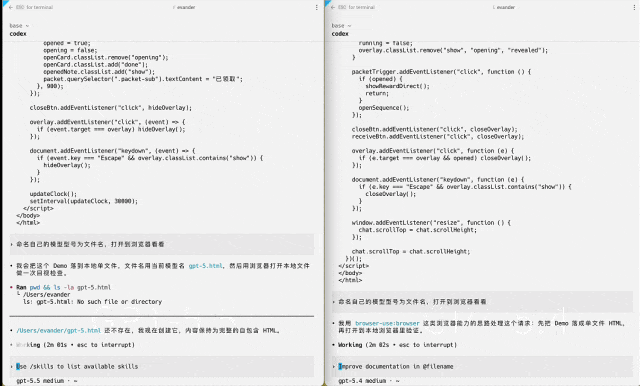Click the '</script>' line in the right pane
This screenshot has height=386, width=640.
[x=353, y=266]
